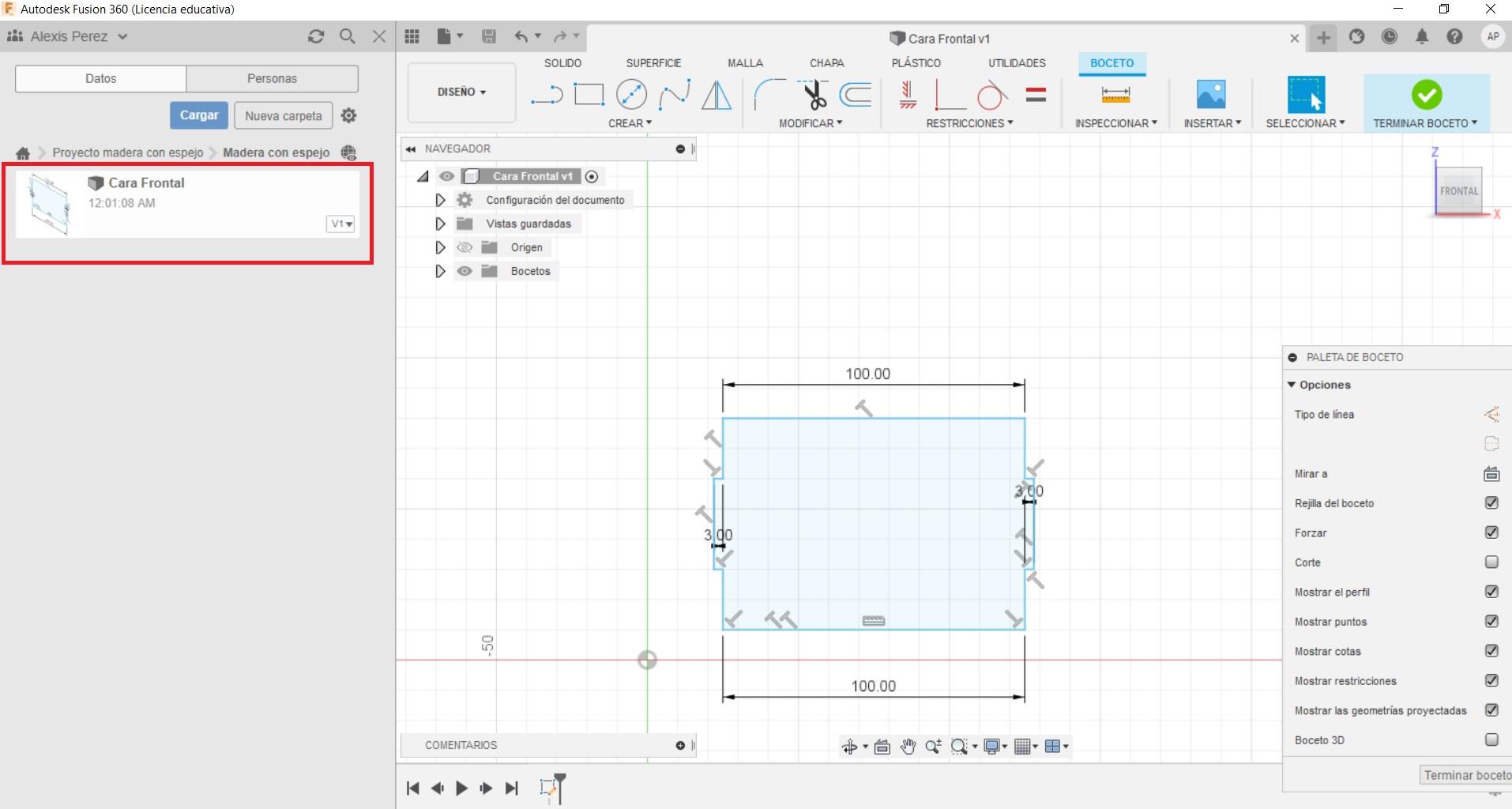This screenshot has width=1512, height=809.
Task: Click the Redo arrow
Action: [561, 36]
